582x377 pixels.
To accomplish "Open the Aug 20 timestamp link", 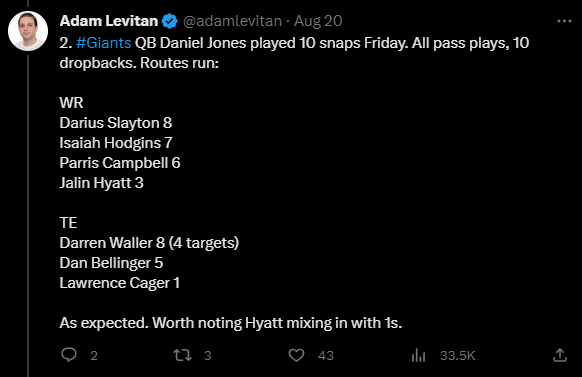I will pyautogui.click(x=318, y=21).
